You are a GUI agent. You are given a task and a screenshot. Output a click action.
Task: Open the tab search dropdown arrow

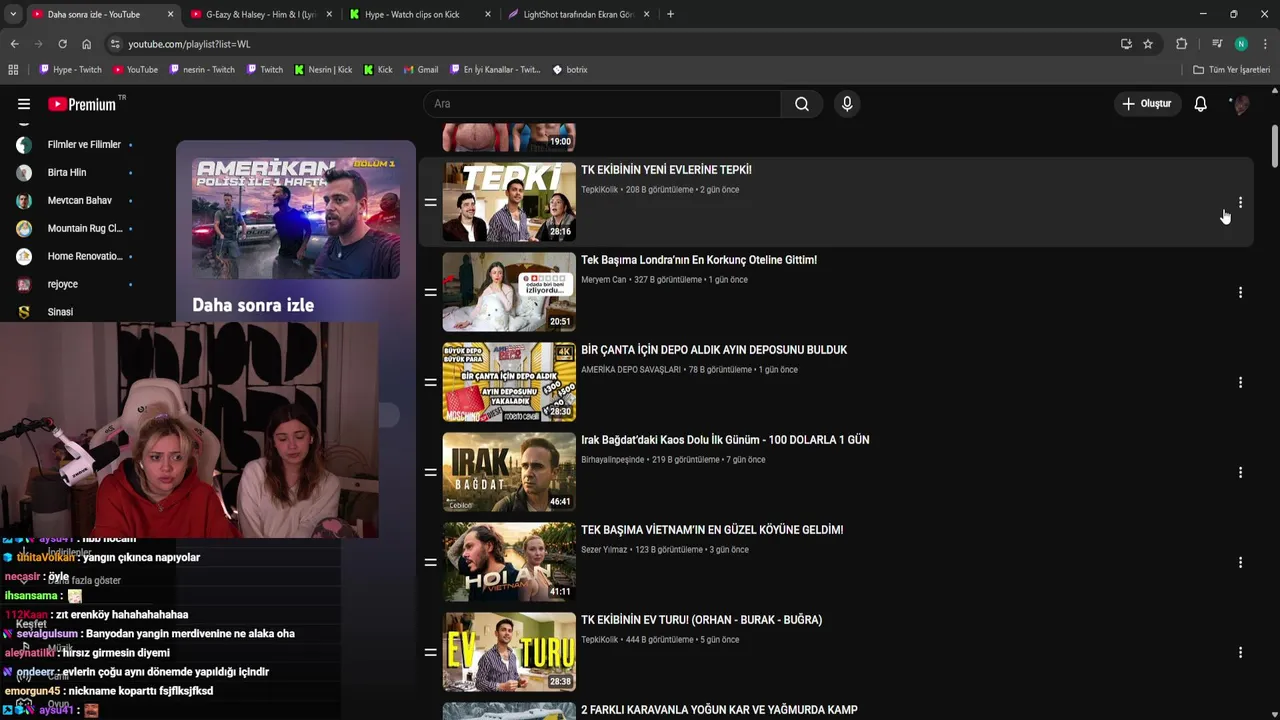[x=12, y=14]
